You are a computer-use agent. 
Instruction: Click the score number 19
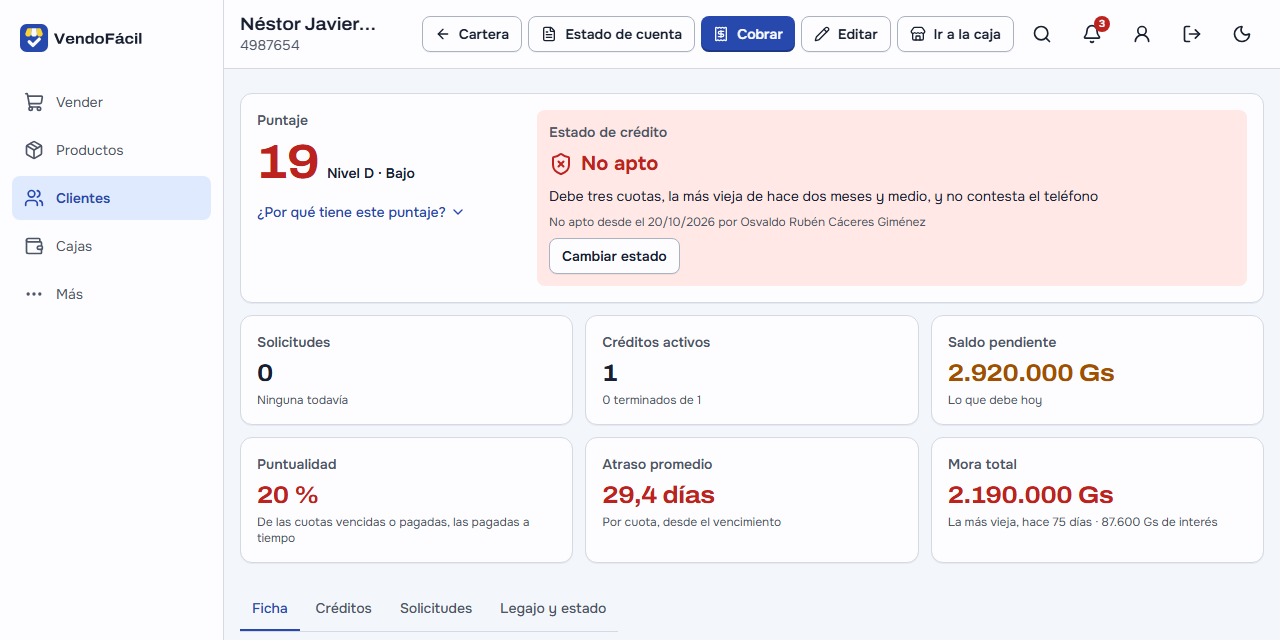tap(288, 162)
